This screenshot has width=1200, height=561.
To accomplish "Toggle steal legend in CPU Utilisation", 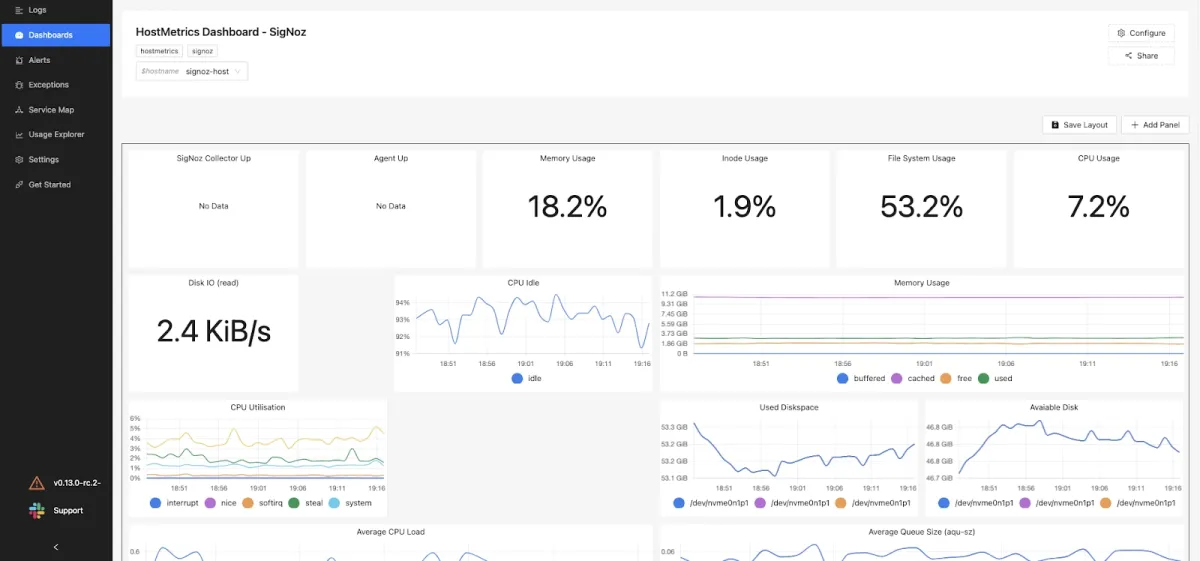I will click(x=305, y=503).
